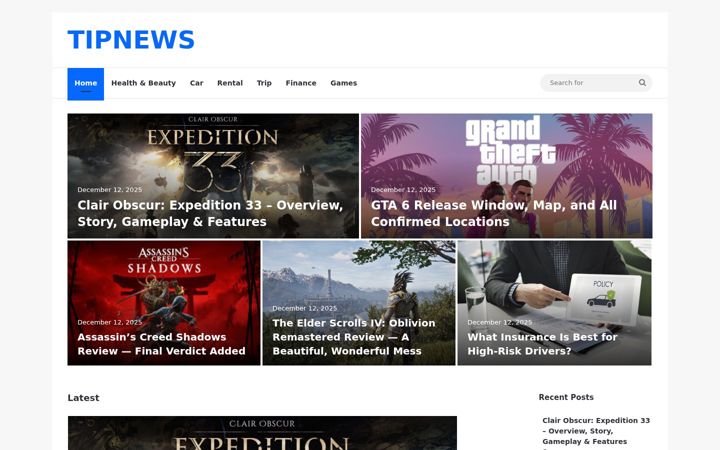The image size is (720, 450).
Task: Click the date on Oblivion Remastered card
Action: [304, 309]
